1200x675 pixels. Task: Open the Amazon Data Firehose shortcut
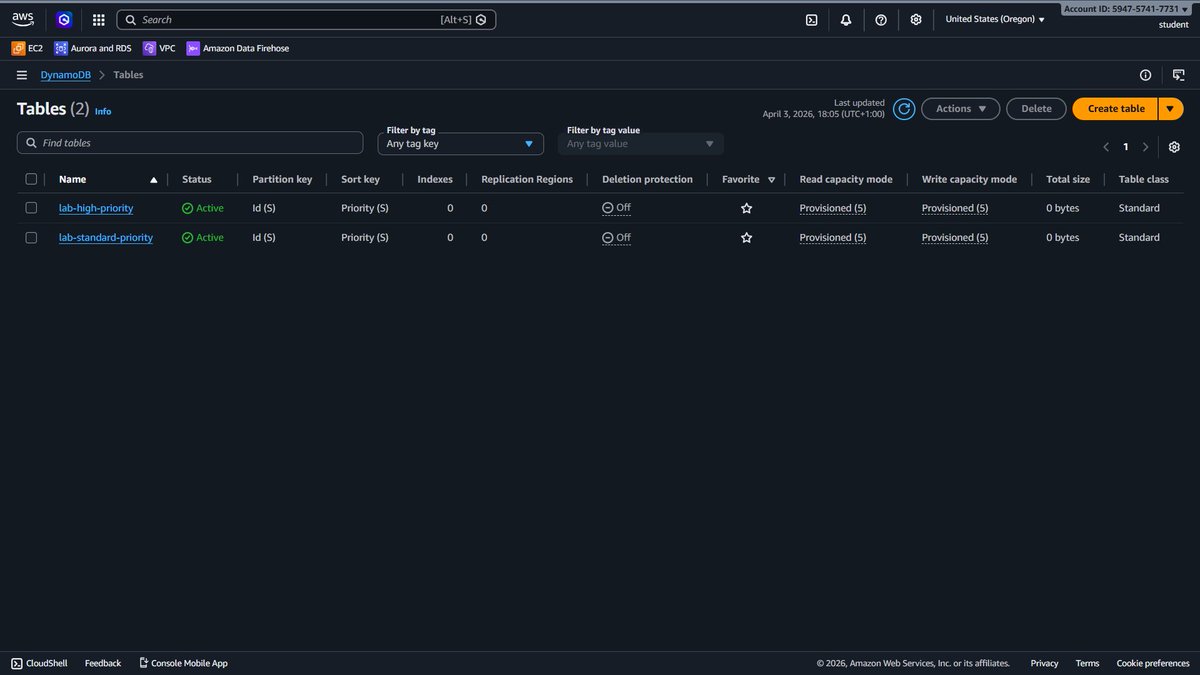pos(238,48)
